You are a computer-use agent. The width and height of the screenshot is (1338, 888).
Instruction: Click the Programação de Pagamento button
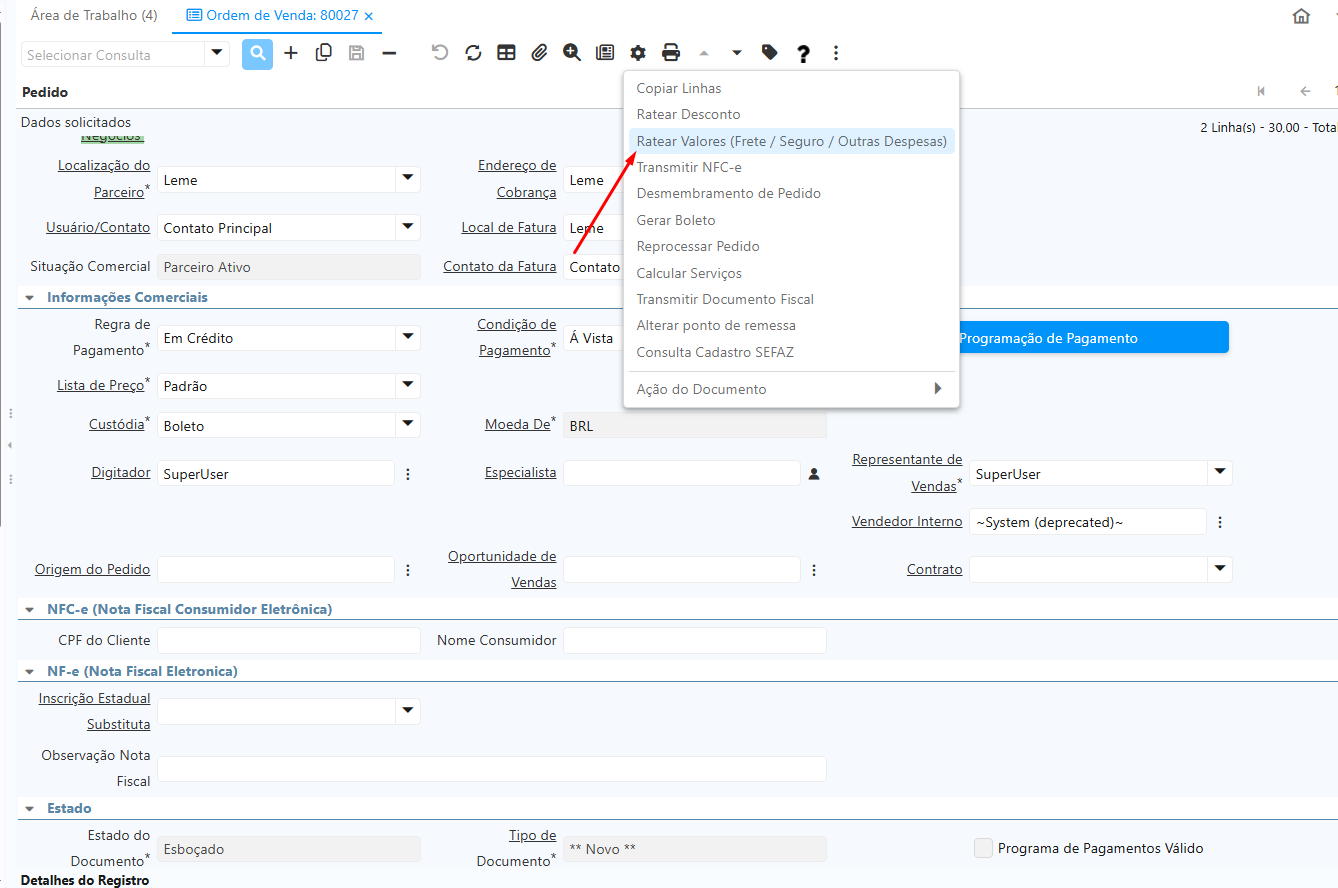coord(1092,338)
